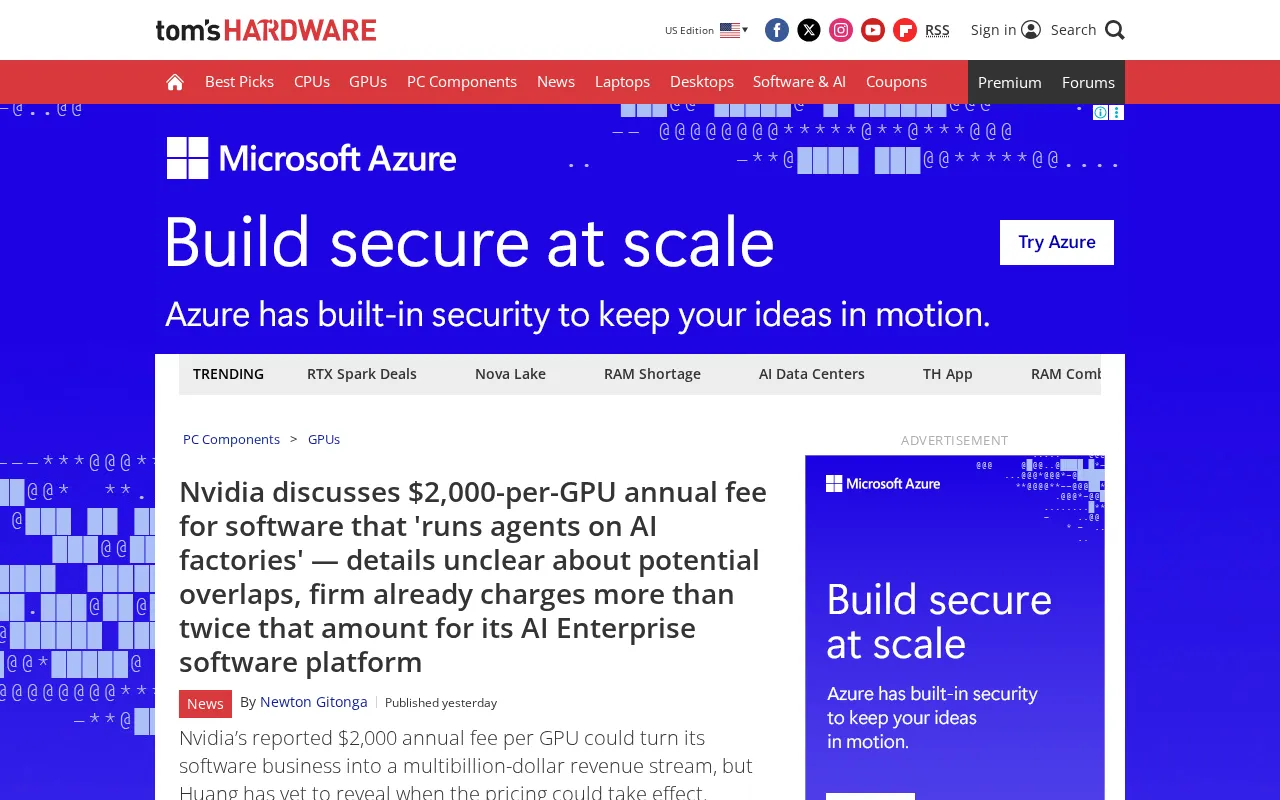Open the YouTube social icon
1280x800 pixels.
tap(873, 30)
